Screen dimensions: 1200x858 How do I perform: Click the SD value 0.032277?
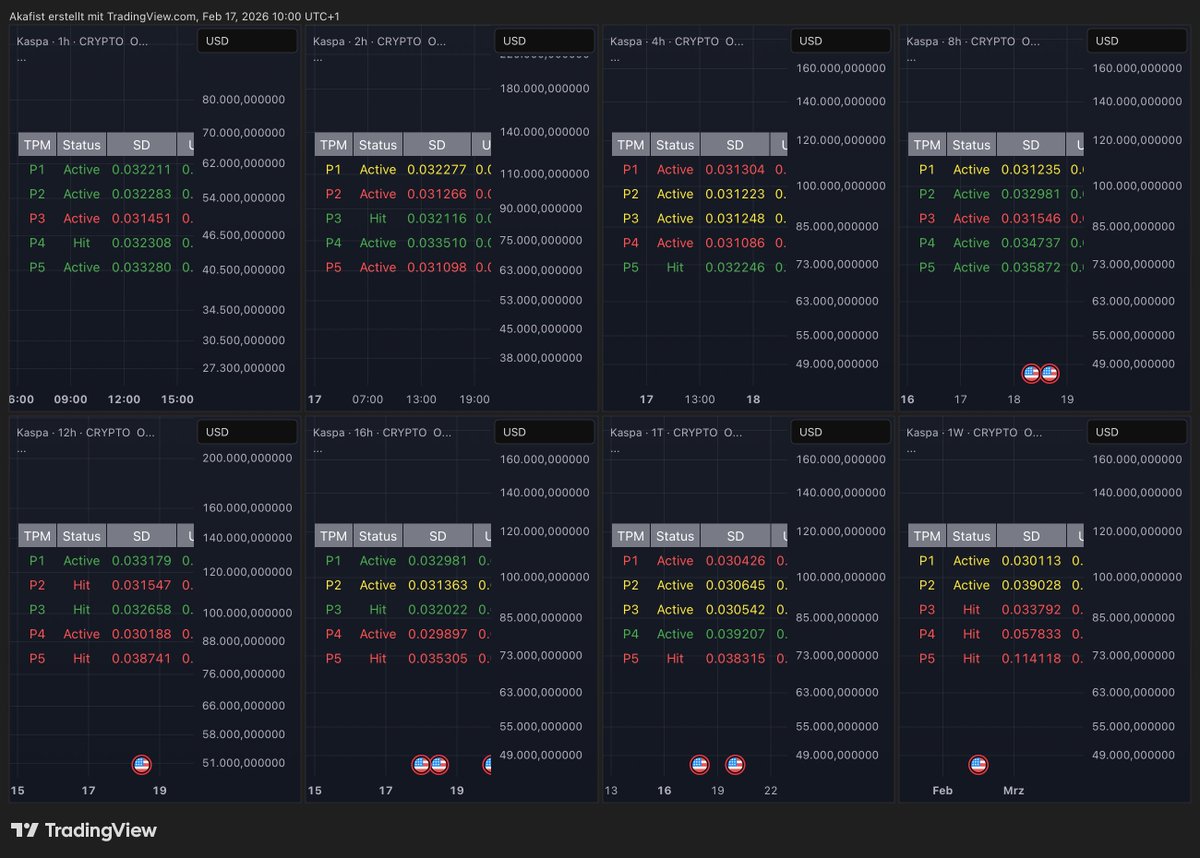438,170
